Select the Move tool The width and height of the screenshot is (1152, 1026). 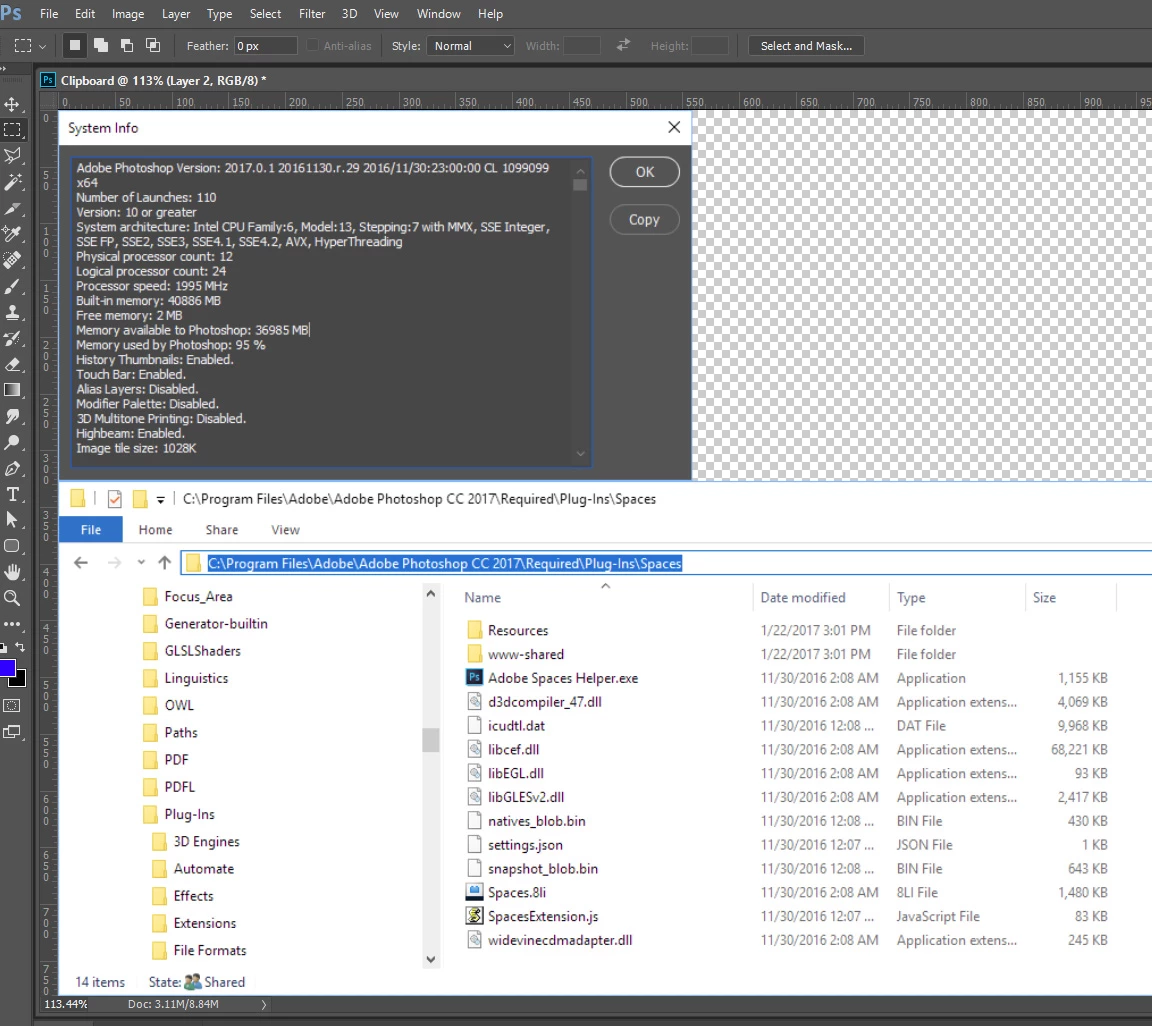coord(12,104)
